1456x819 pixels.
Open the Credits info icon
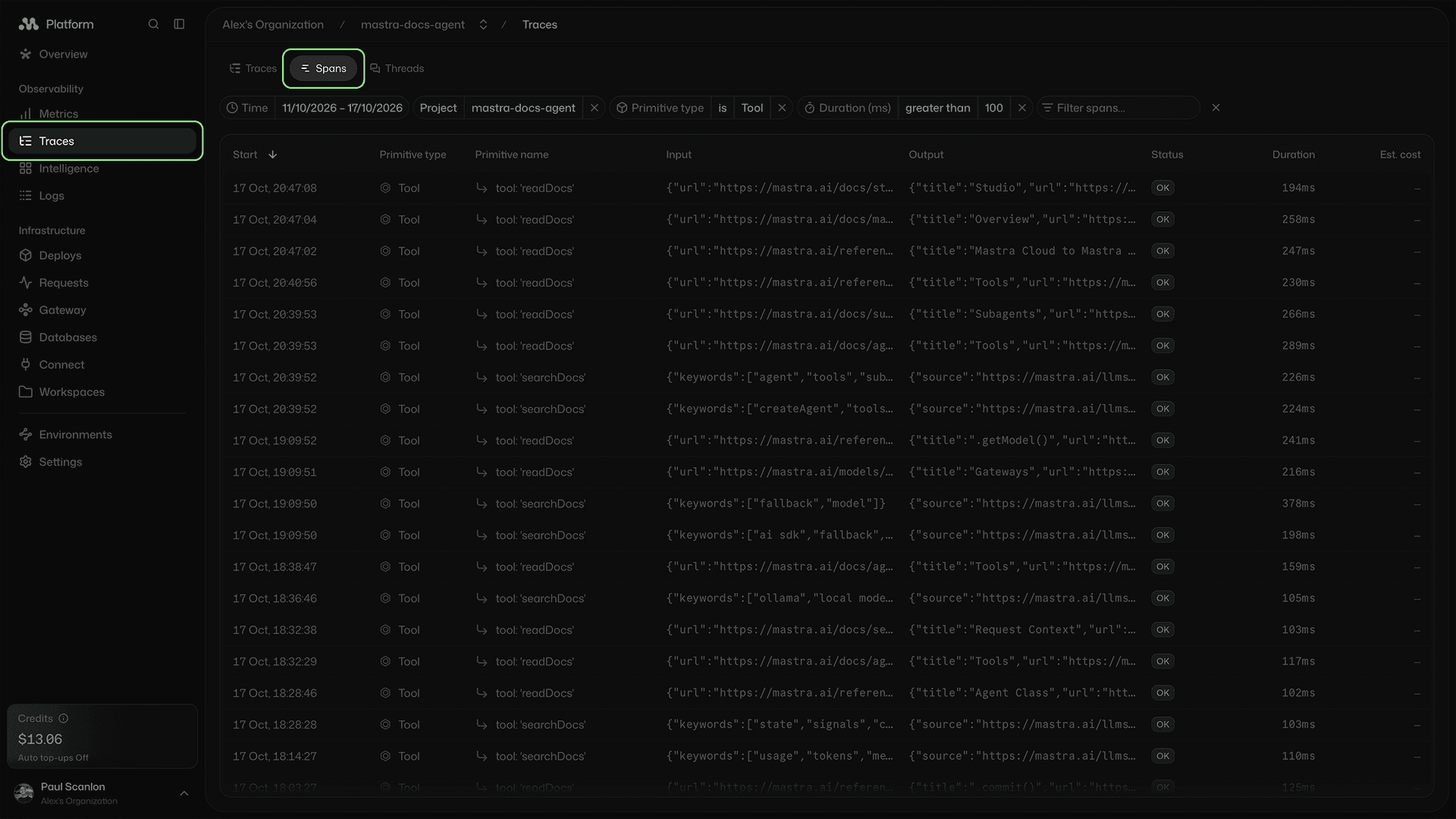pos(64,718)
